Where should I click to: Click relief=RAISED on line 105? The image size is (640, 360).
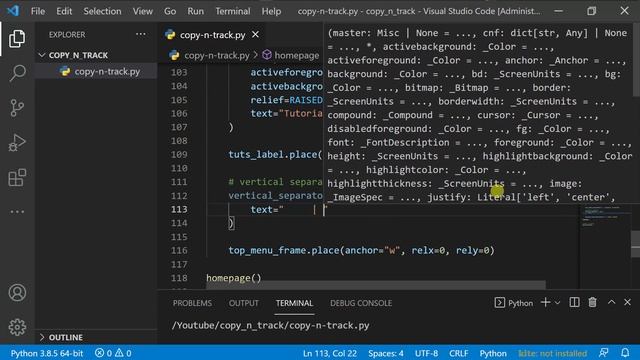click(x=286, y=100)
